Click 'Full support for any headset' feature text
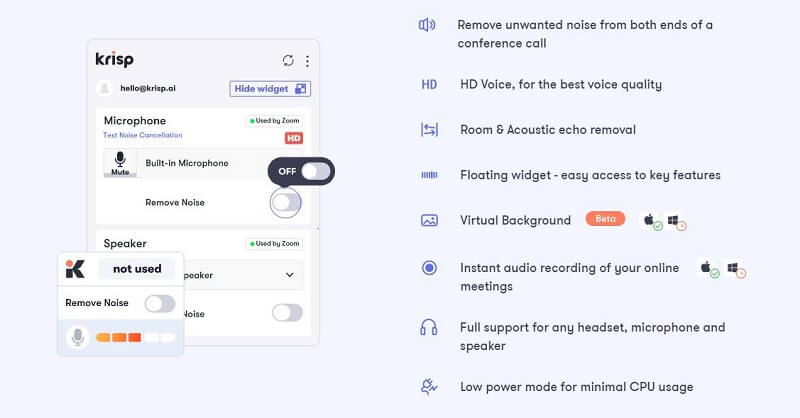The height and width of the screenshot is (418, 800). point(592,336)
